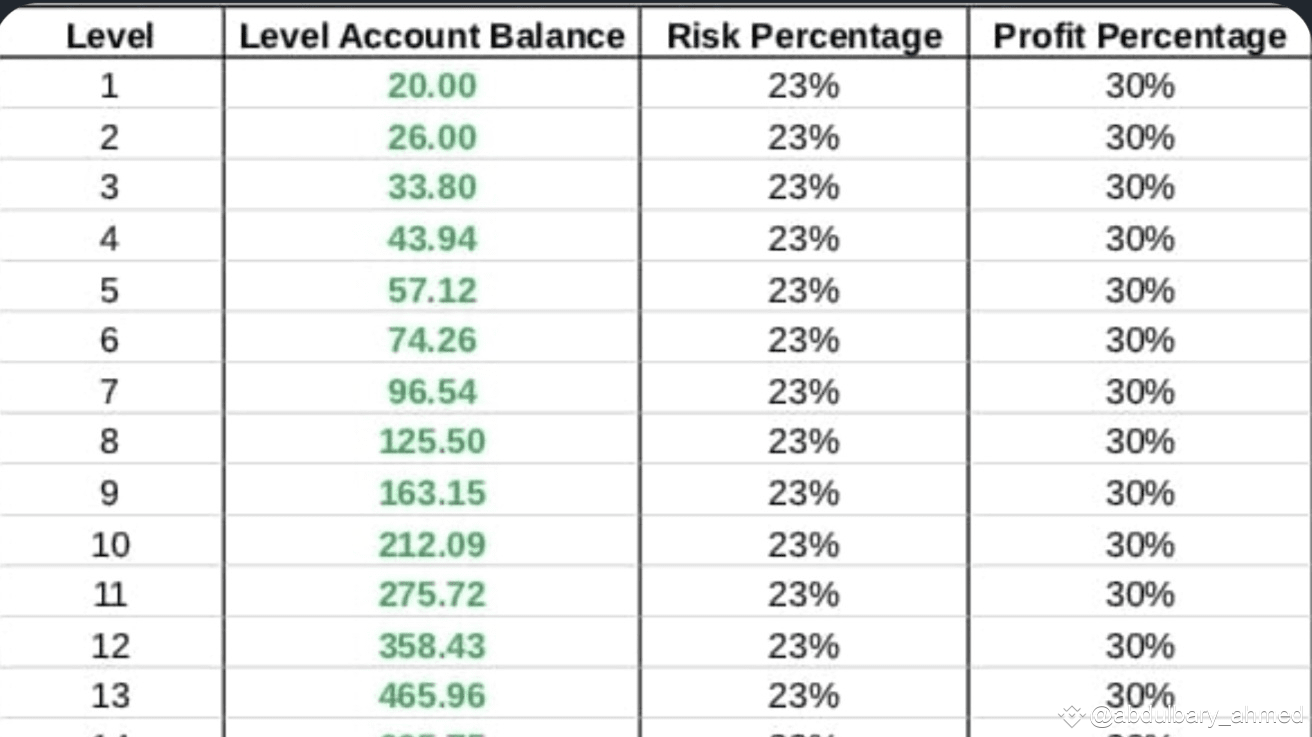This screenshot has height=737, width=1312.
Task: Select the Risk Percentage column header
Action: point(804,36)
